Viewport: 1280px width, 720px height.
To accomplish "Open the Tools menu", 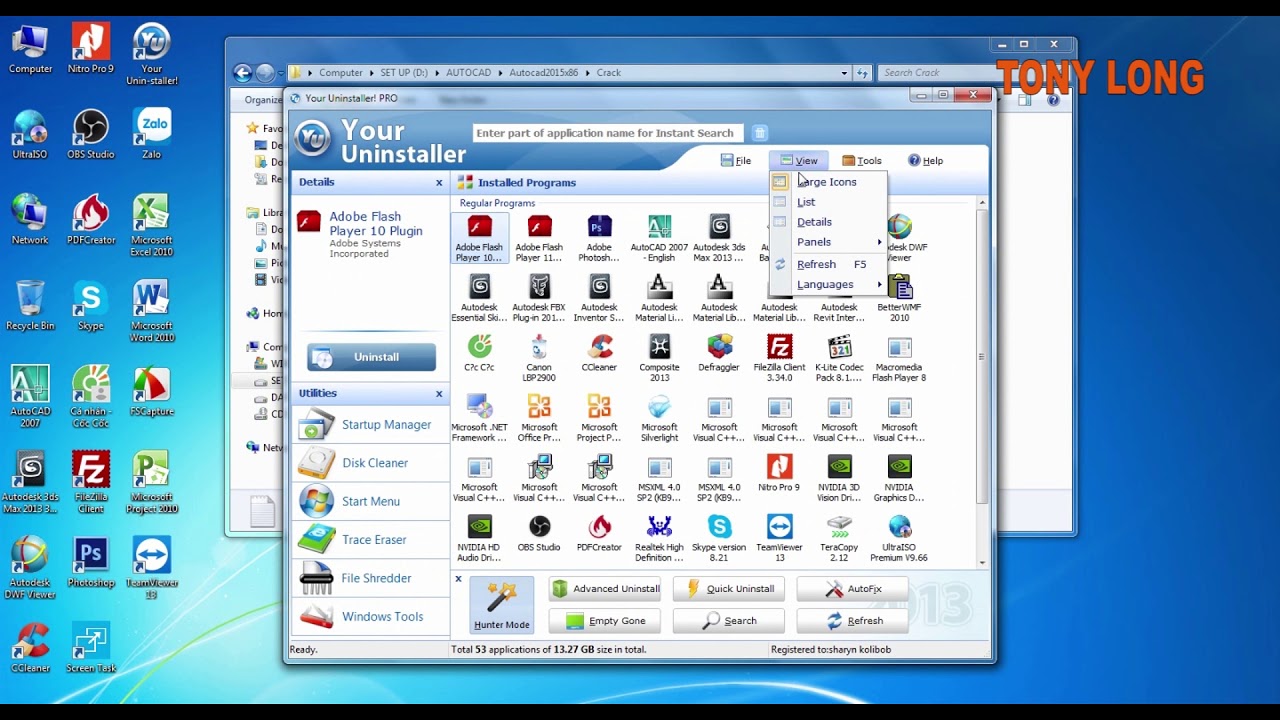I will point(862,160).
